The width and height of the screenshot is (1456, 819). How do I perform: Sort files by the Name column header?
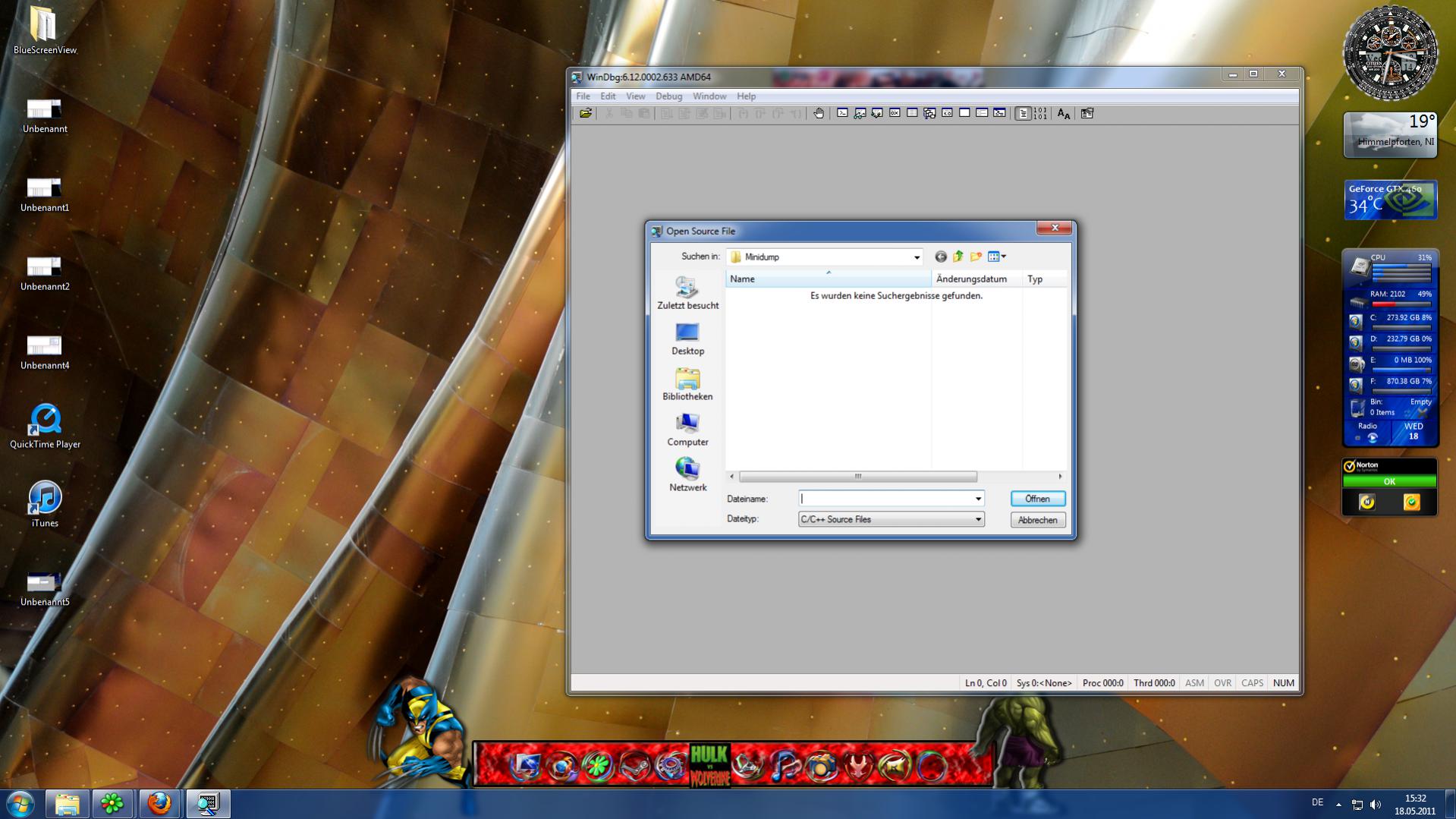pos(829,279)
